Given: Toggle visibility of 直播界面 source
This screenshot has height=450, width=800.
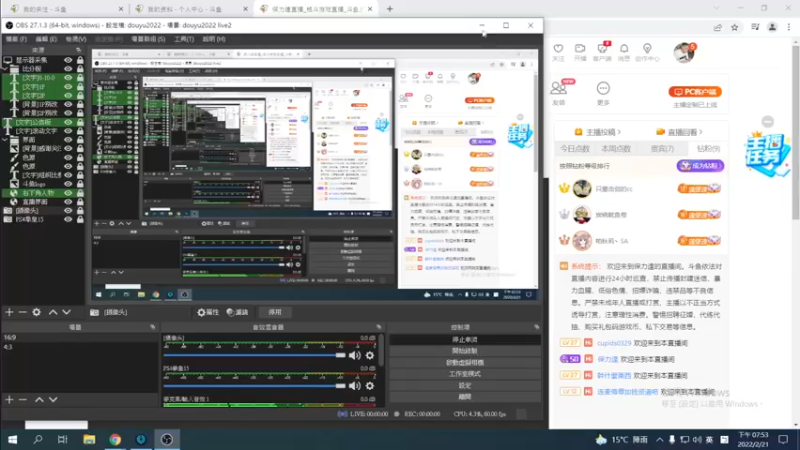Looking at the screenshot, I should point(68,202).
